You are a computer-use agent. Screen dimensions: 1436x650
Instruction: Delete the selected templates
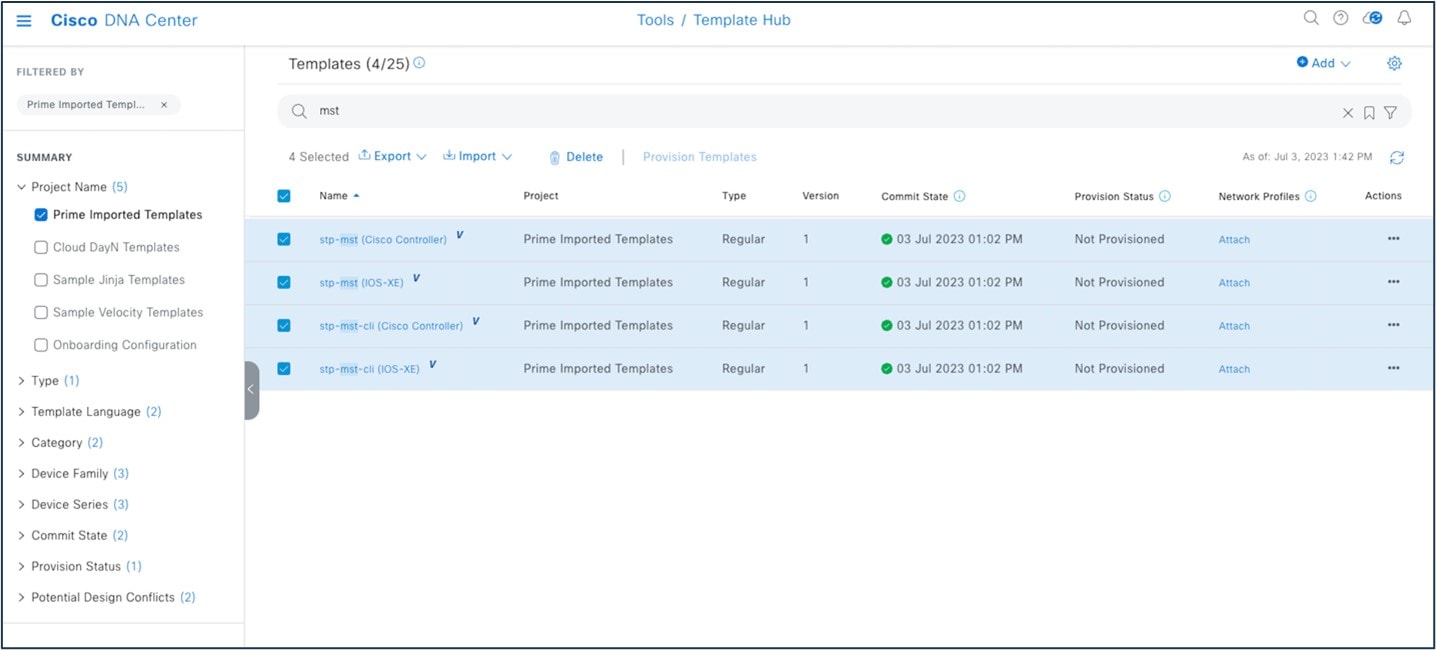[578, 157]
